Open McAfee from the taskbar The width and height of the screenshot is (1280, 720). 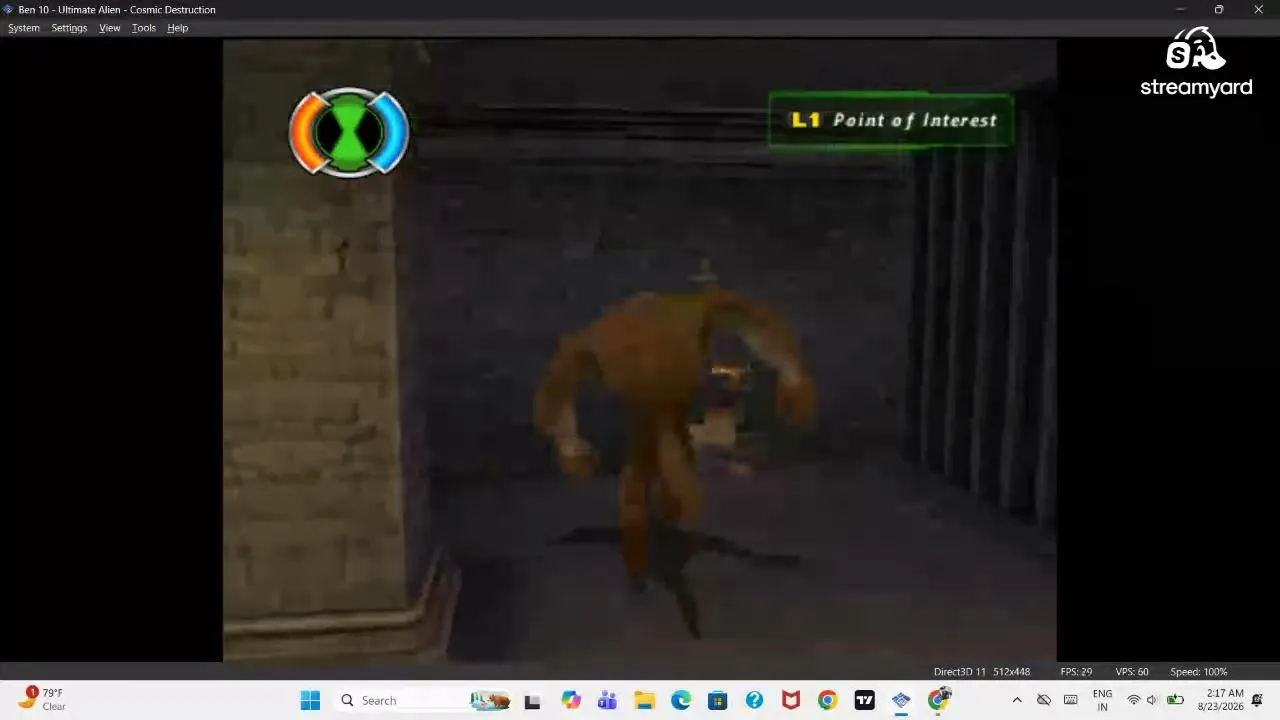point(791,701)
